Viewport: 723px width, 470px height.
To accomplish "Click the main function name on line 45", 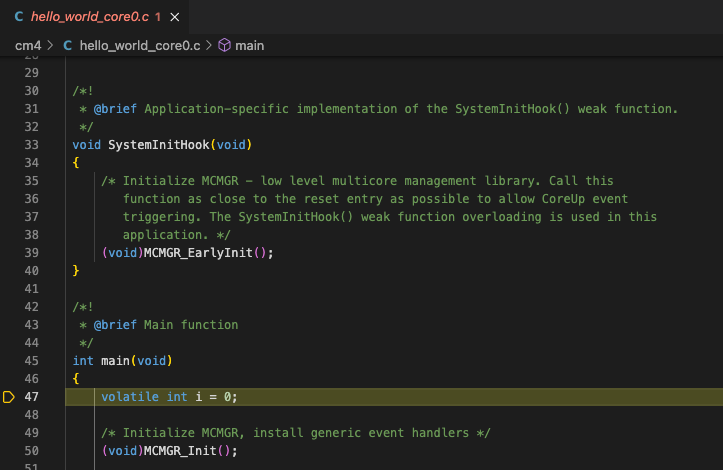I will (x=116, y=361).
